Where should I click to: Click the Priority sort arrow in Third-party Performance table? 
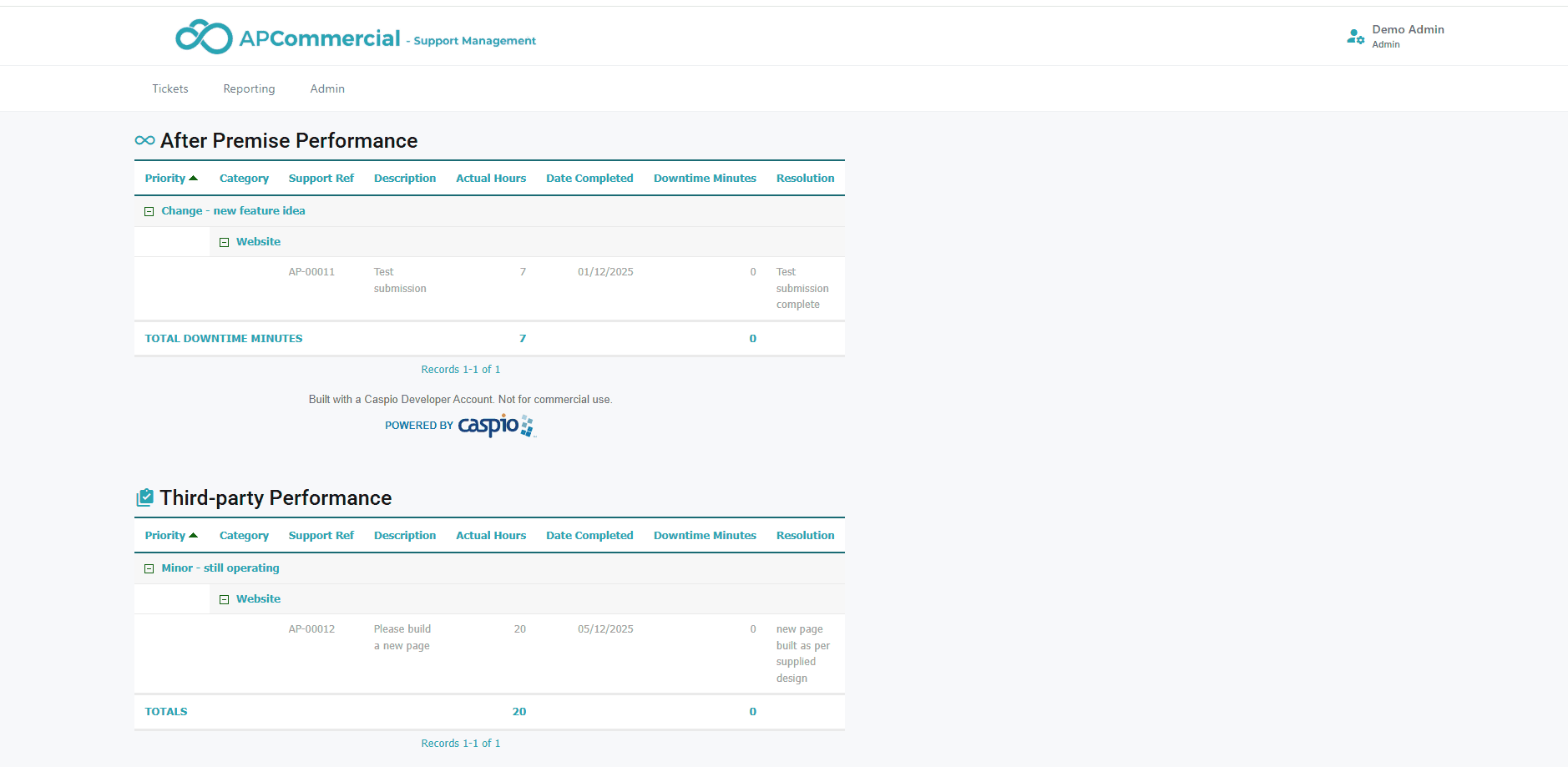[194, 534]
